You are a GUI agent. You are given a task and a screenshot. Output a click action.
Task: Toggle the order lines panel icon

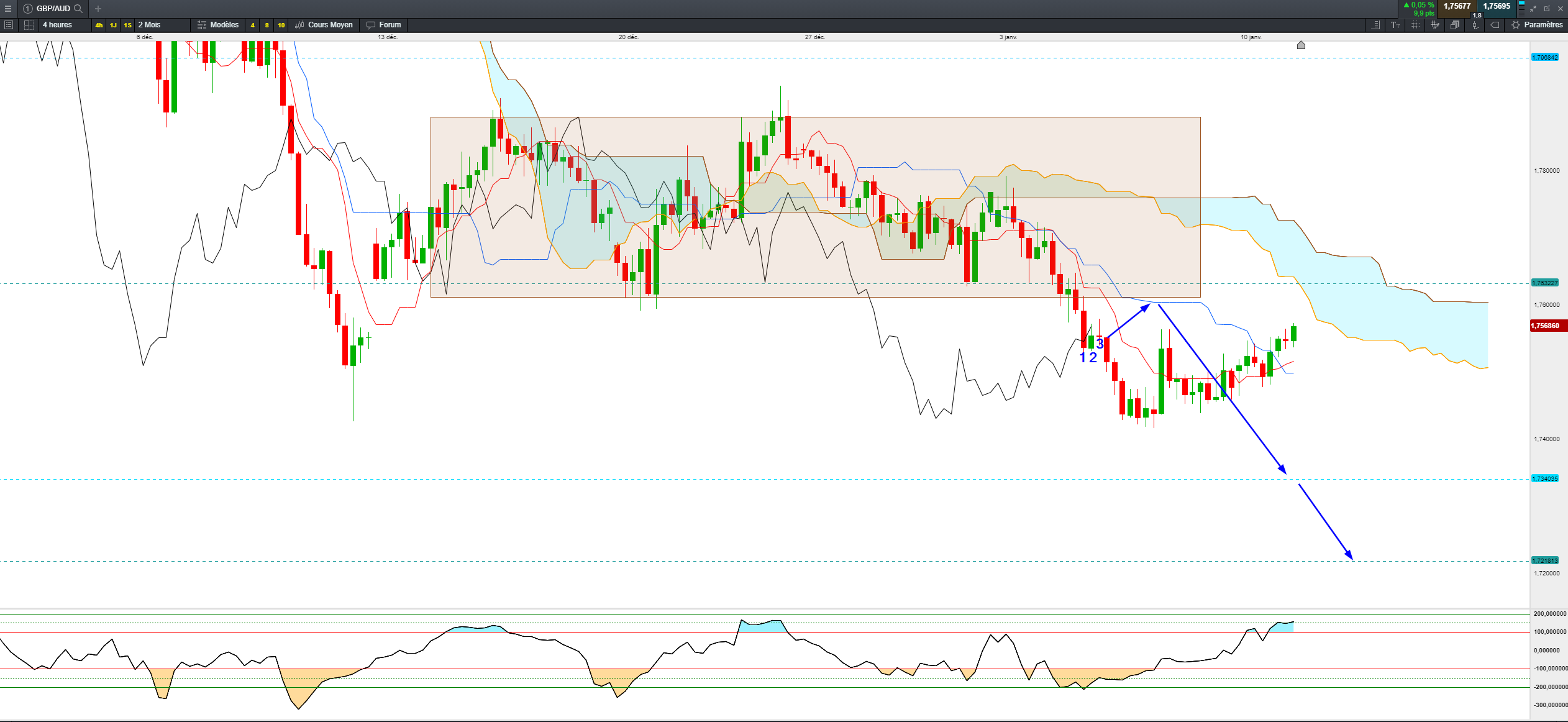point(1375,25)
